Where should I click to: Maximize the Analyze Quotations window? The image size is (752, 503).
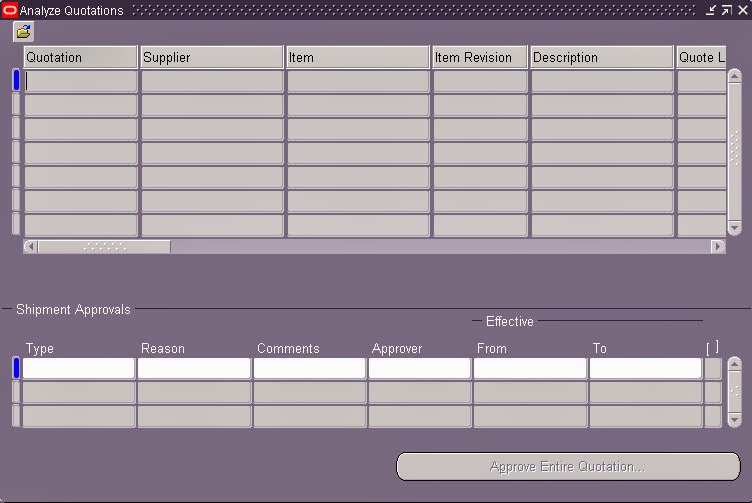click(727, 10)
